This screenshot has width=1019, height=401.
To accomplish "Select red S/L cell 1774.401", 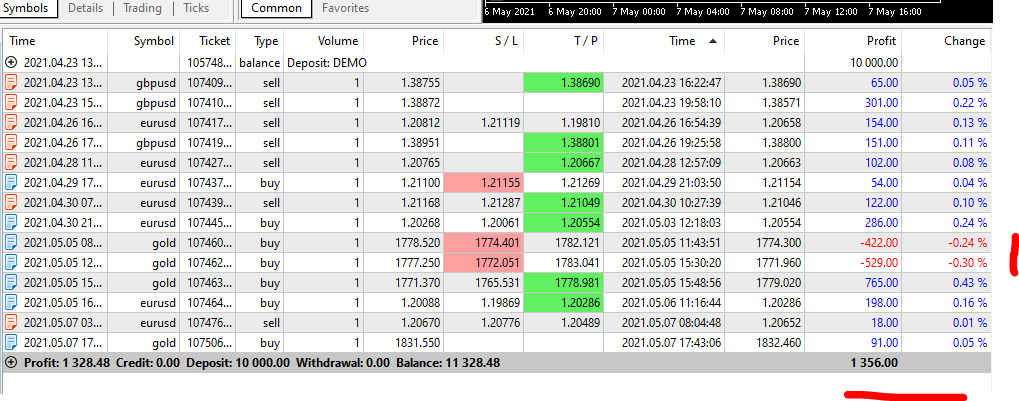I will [483, 243].
